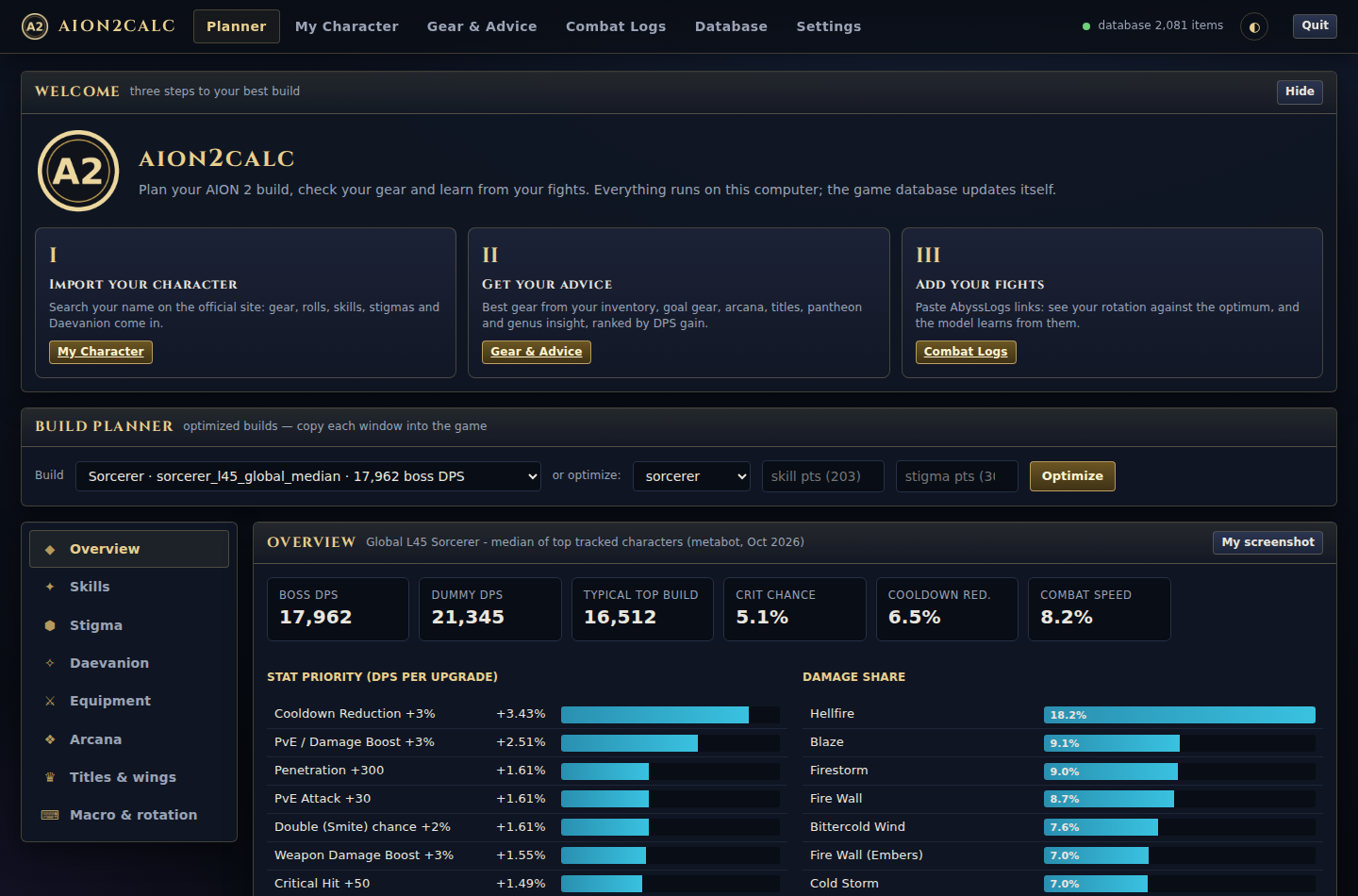1358x896 pixels.
Task: Click the Macro & rotation keyboard icon
Action: click(50, 815)
